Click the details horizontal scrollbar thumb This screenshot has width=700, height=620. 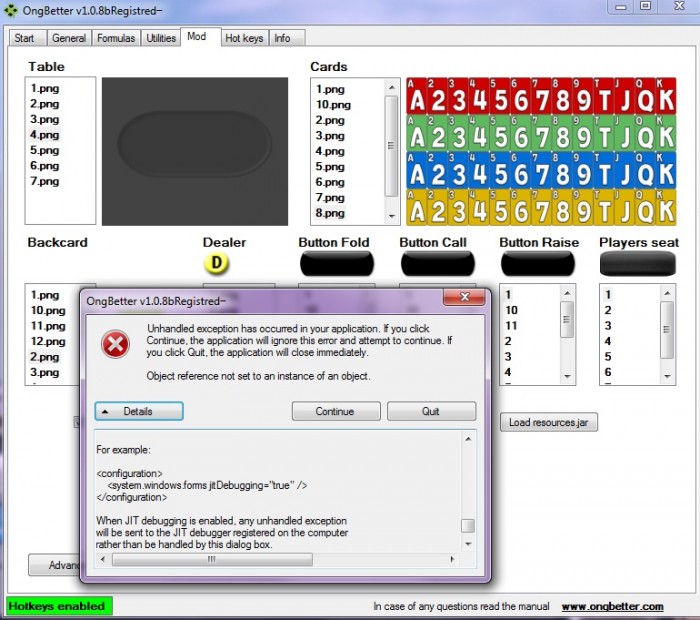tap(212, 559)
